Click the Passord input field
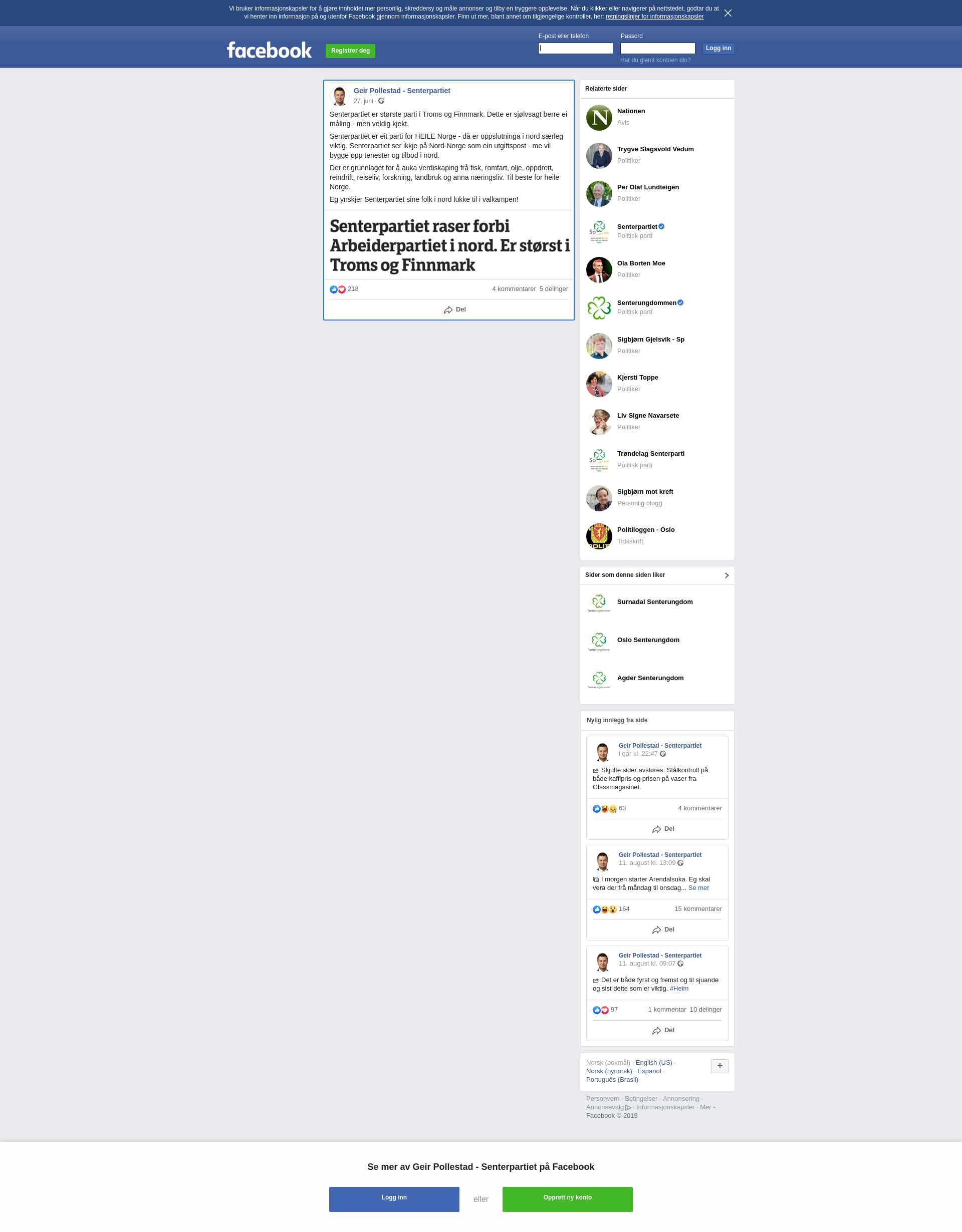The image size is (962, 1232). [658, 49]
